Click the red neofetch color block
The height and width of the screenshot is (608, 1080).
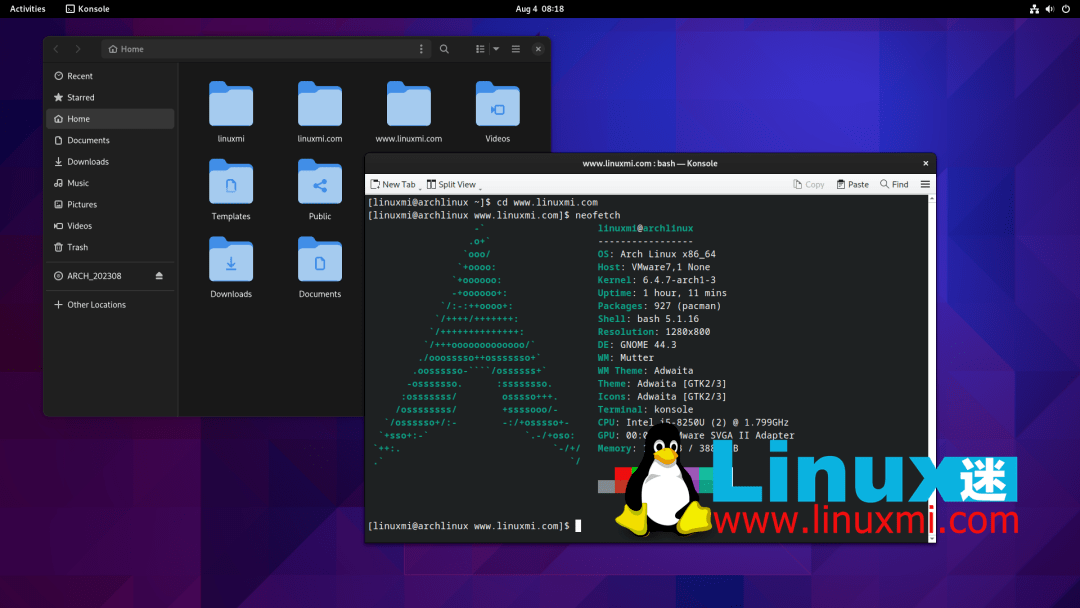(623, 473)
